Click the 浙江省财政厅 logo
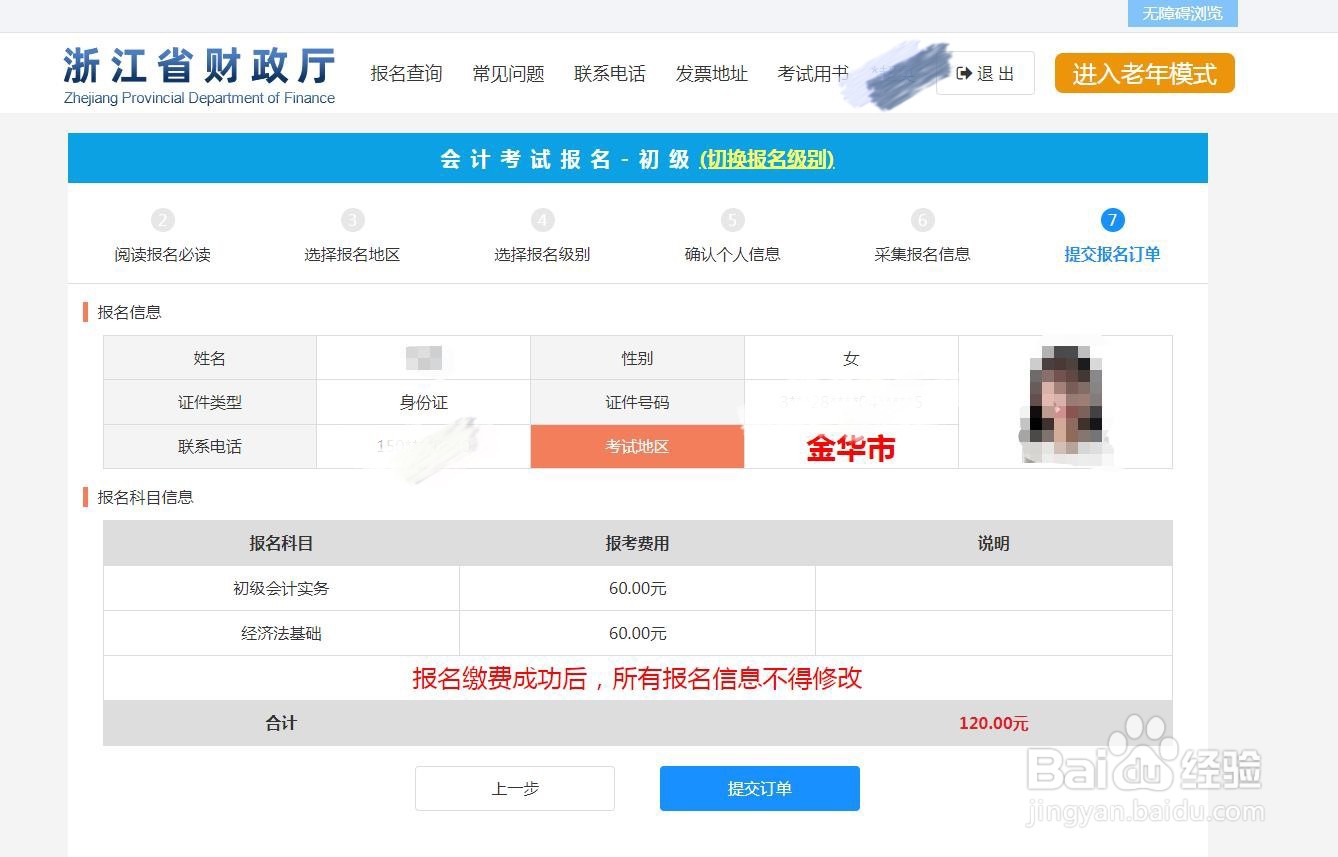 198,72
